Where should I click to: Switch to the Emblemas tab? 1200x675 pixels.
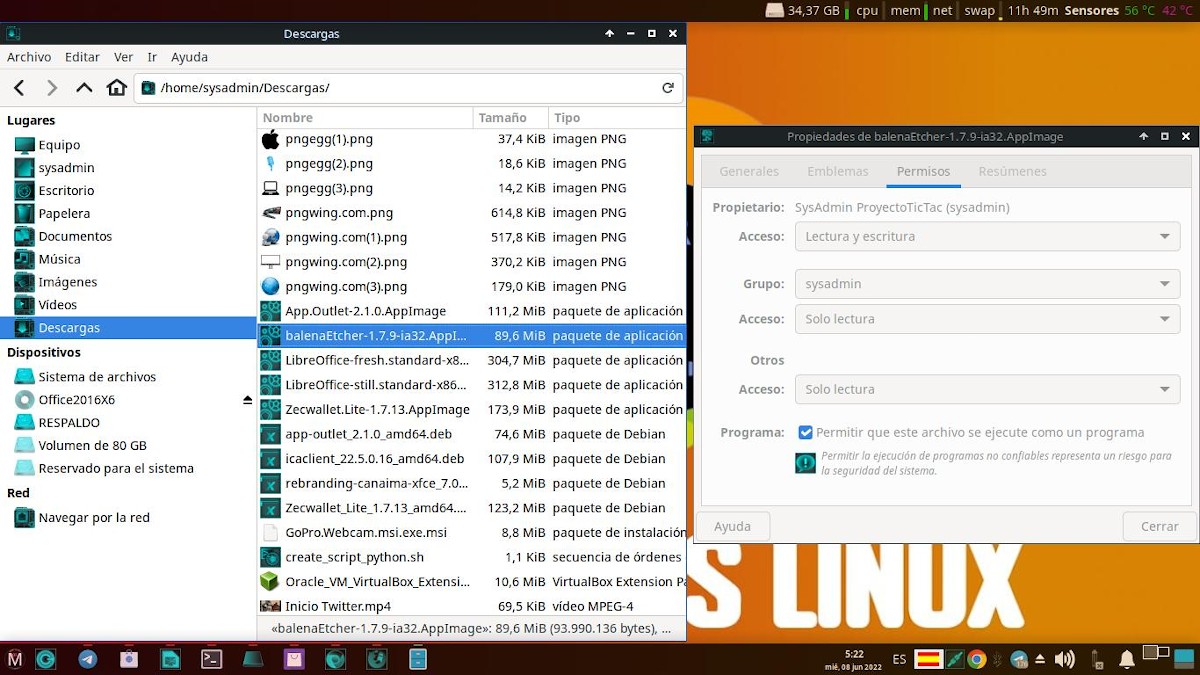(x=837, y=171)
